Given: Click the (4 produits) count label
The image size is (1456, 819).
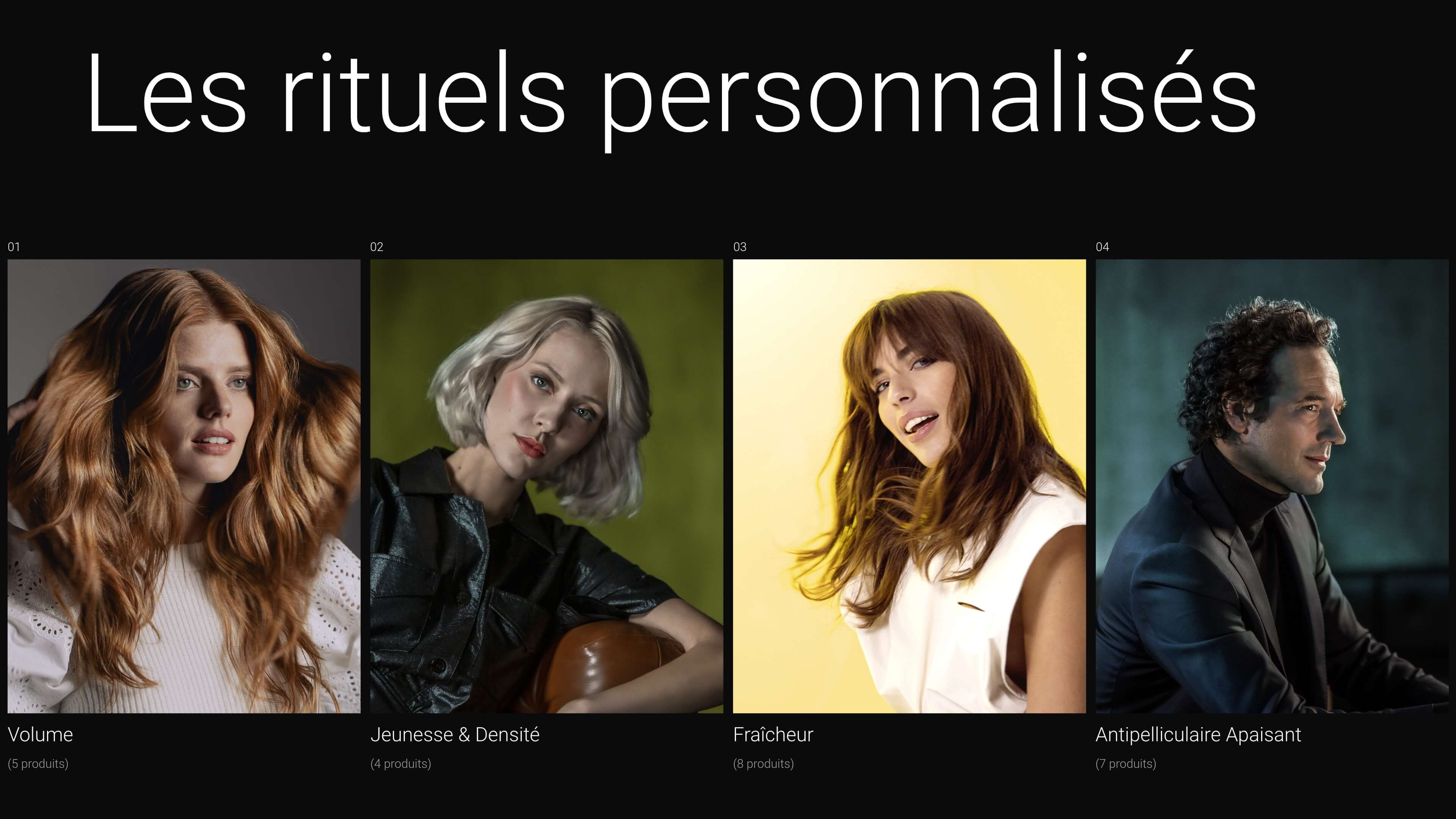Looking at the screenshot, I should 401,764.
